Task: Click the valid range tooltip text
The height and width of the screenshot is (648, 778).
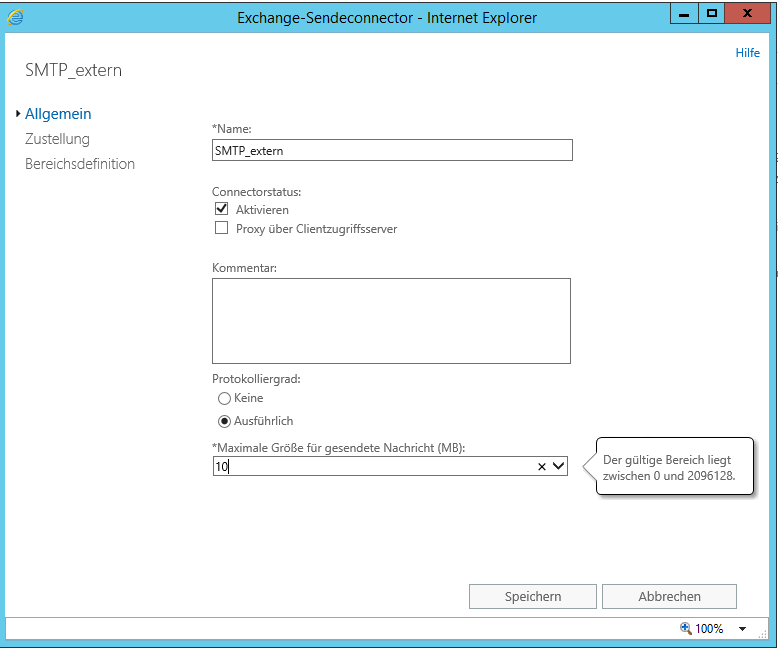Action: tap(669, 467)
